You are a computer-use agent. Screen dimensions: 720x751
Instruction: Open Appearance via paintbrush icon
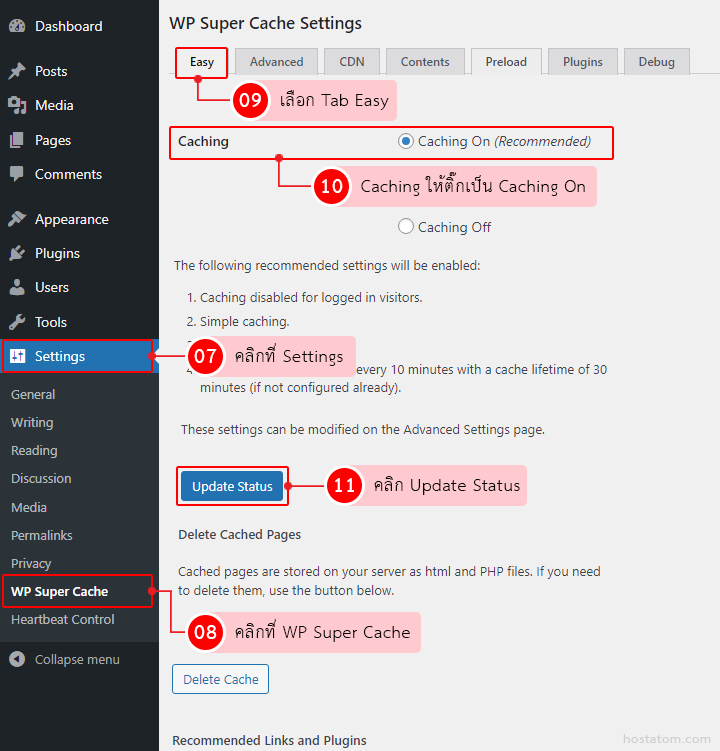point(17,219)
